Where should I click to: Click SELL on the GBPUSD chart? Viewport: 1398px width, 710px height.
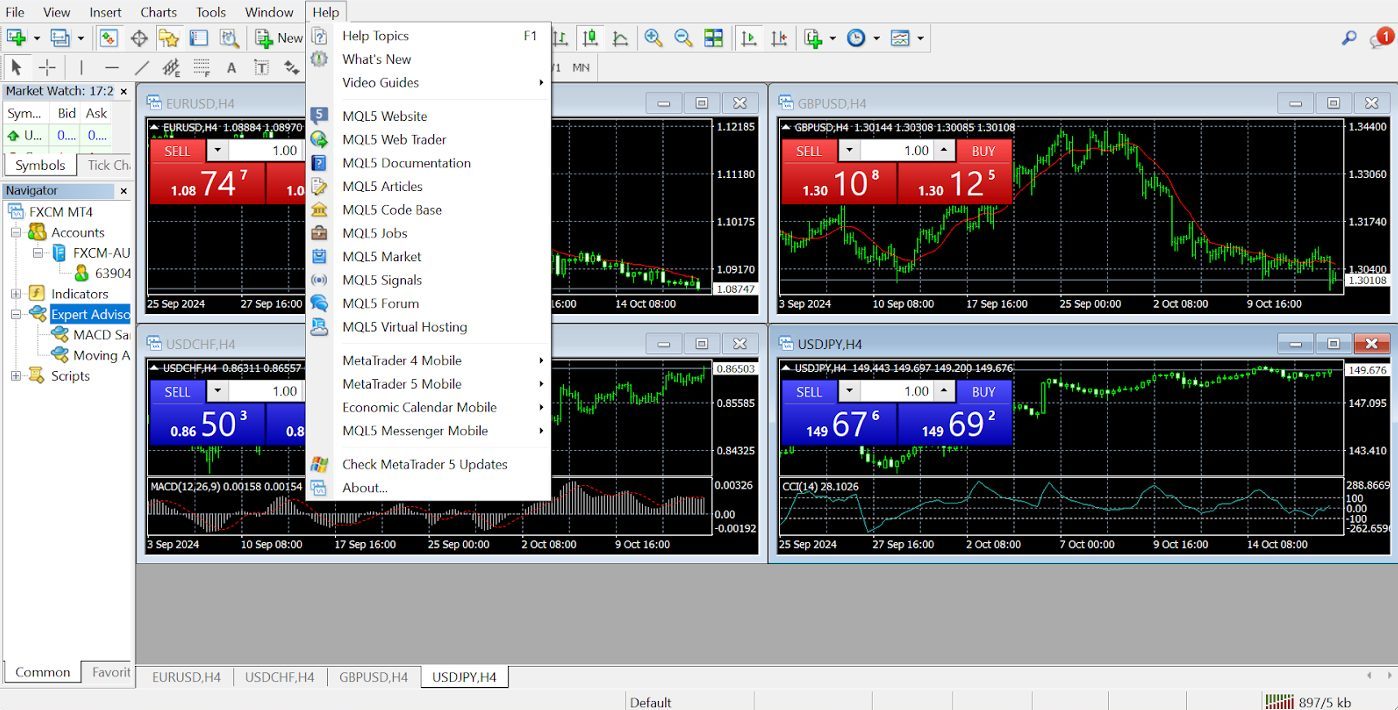coord(809,151)
